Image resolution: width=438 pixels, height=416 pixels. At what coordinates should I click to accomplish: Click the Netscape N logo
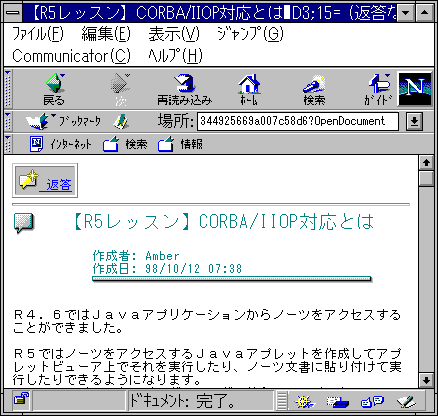(x=415, y=89)
